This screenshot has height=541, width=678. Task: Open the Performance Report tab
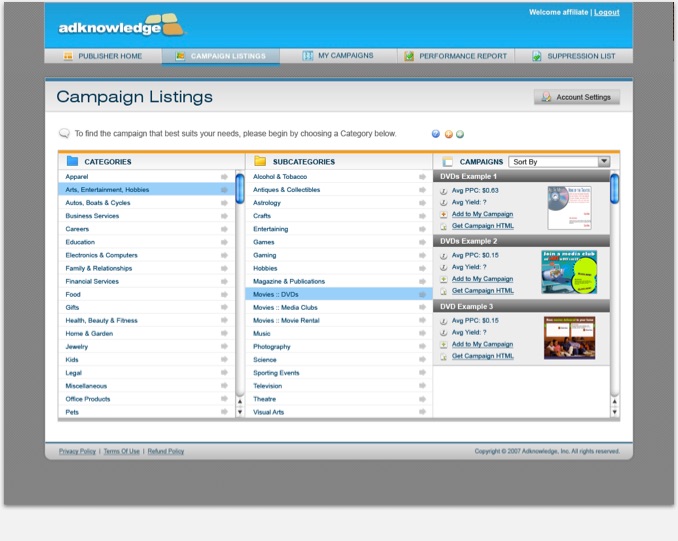[x=456, y=56]
